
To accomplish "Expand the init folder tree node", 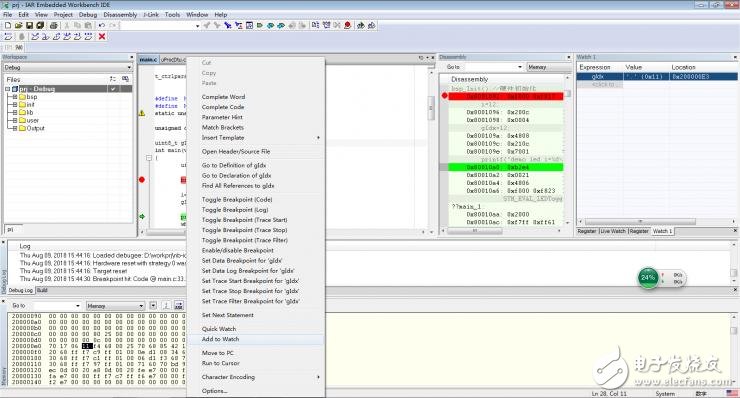I will click(15, 105).
